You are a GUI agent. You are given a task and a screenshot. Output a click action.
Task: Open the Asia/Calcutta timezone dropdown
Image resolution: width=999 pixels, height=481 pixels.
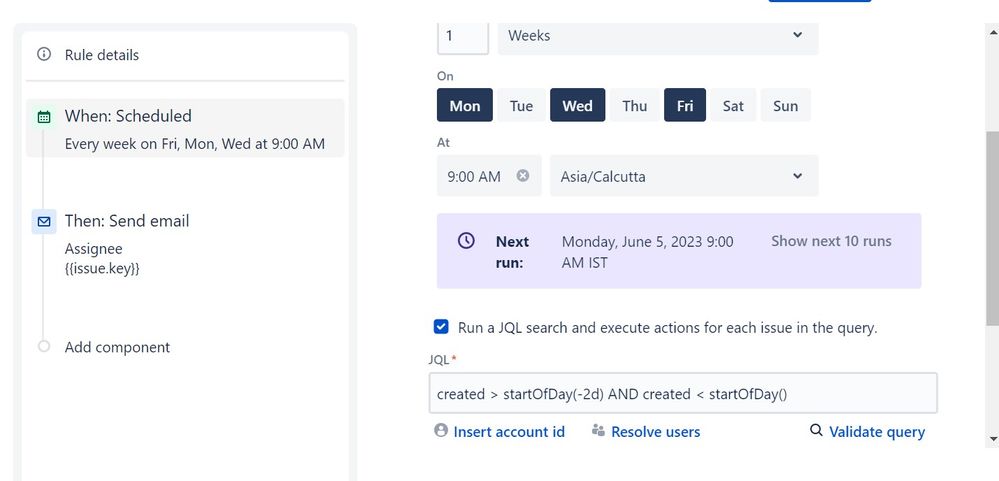(x=684, y=176)
